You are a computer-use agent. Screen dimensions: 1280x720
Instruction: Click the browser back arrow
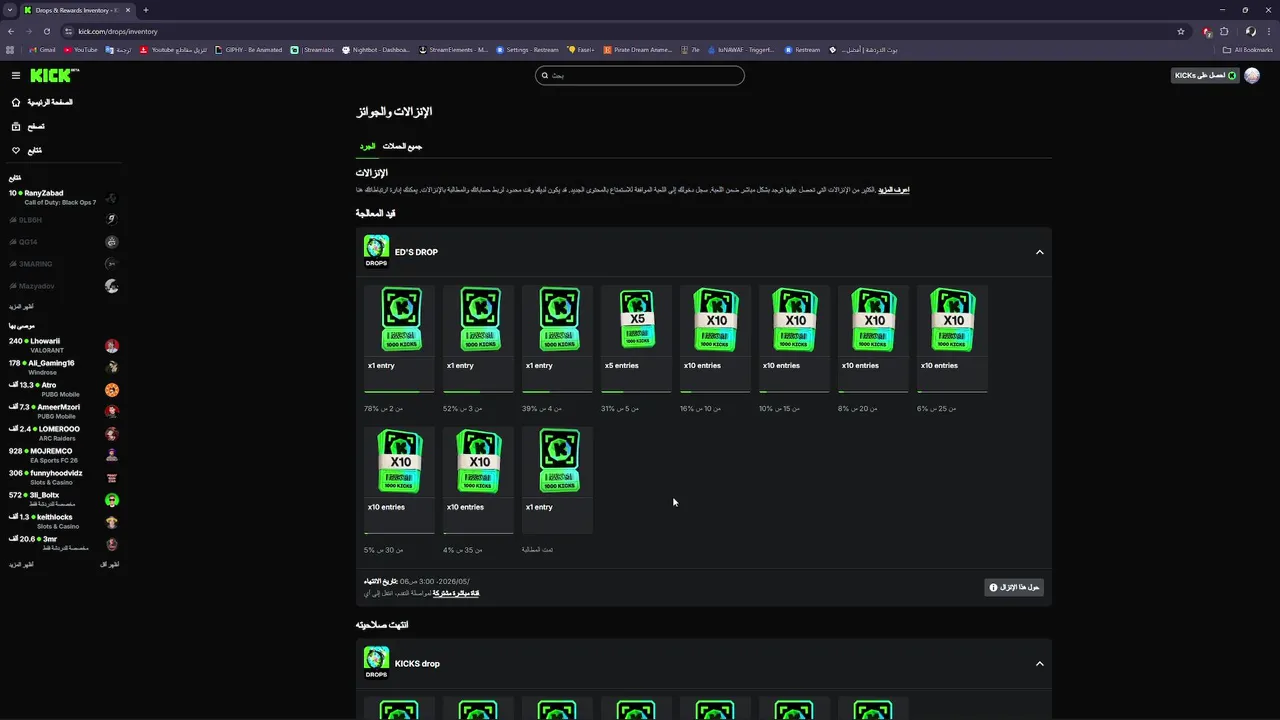(11, 31)
